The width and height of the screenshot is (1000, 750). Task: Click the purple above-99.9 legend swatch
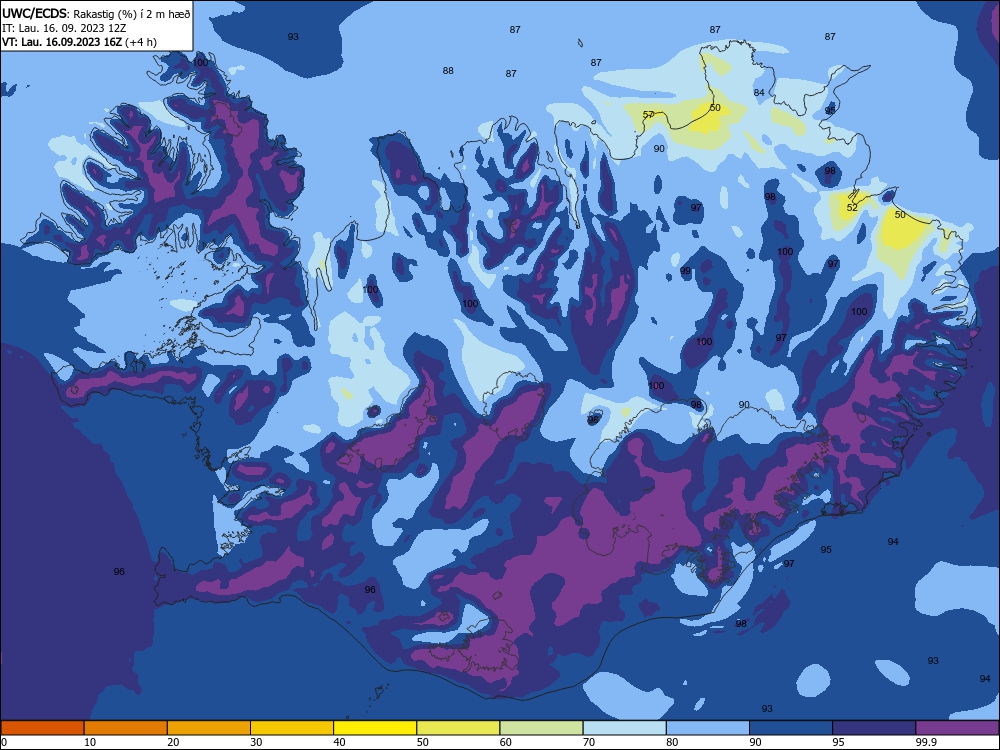(x=957, y=728)
